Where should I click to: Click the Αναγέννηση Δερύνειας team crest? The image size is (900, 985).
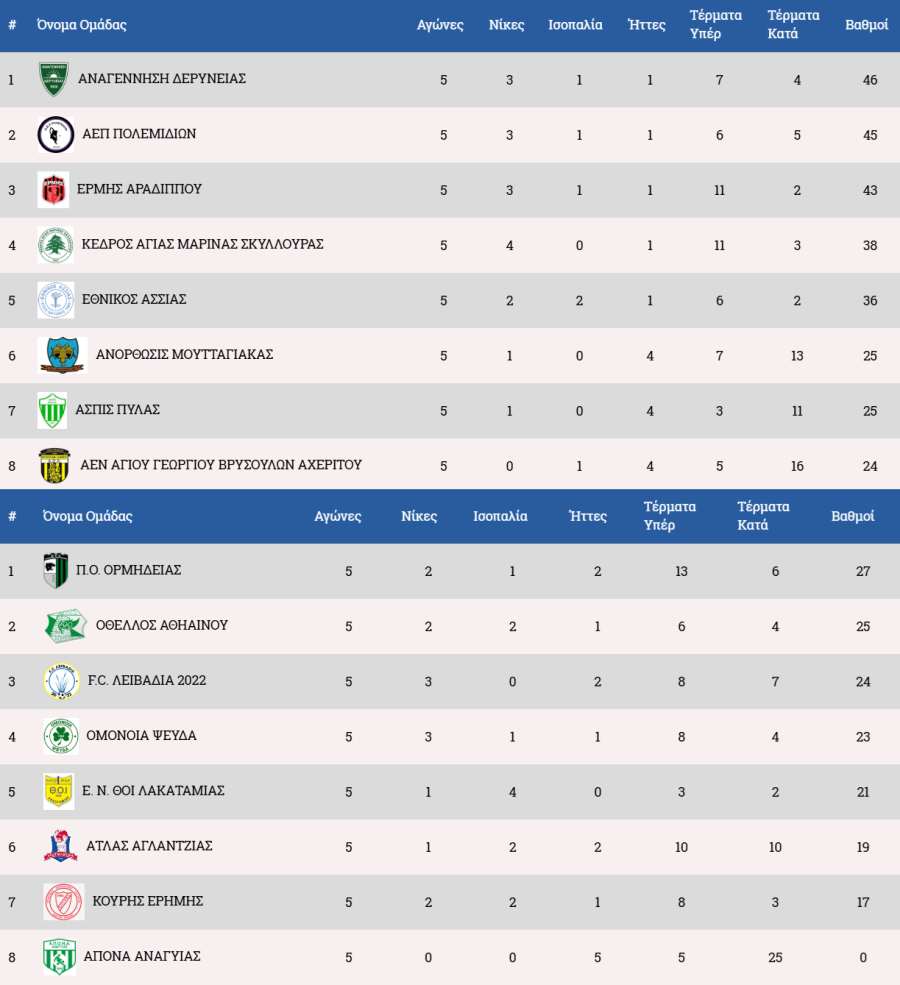click(x=54, y=79)
